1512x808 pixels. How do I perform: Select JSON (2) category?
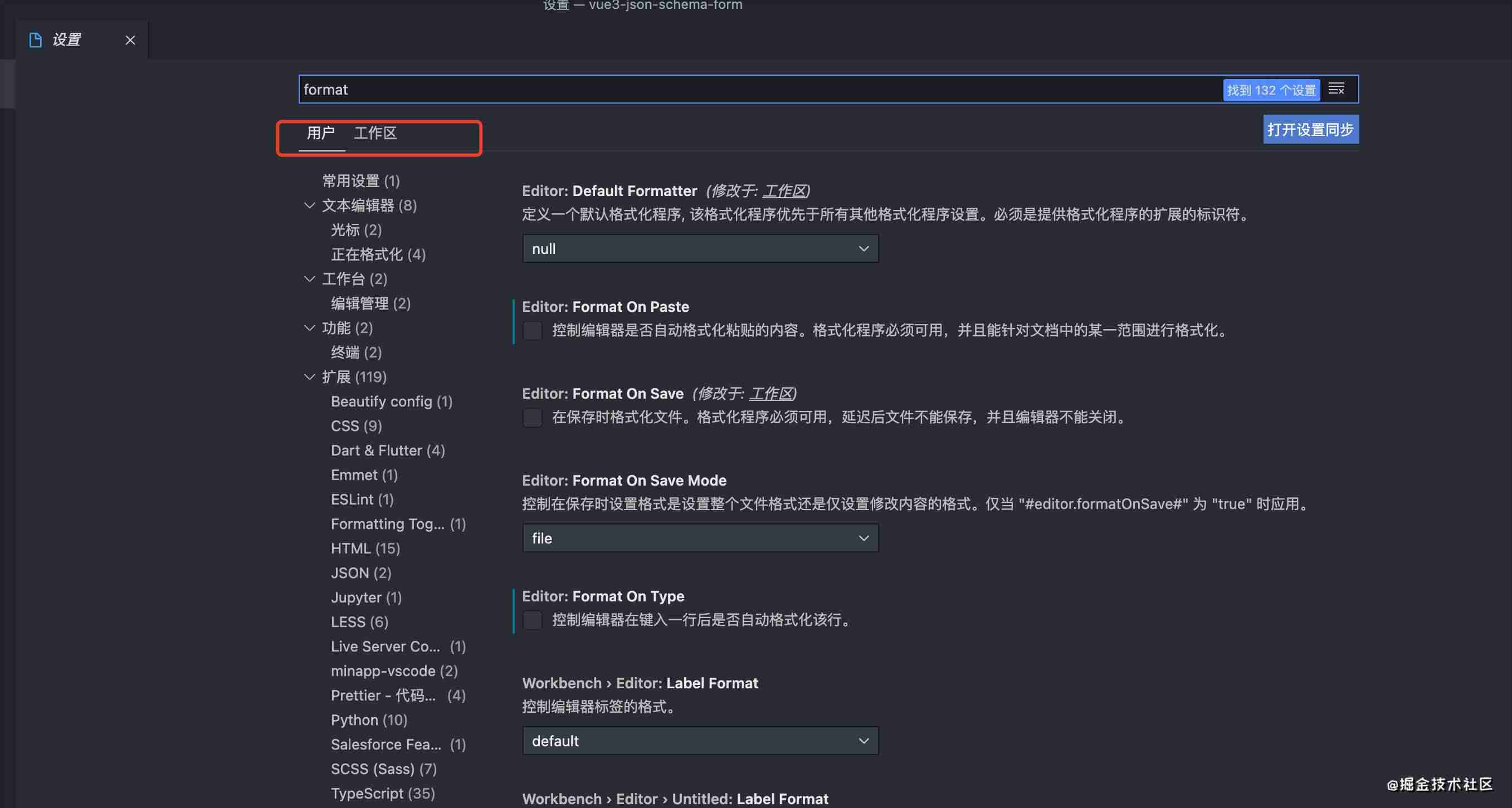[361, 572]
